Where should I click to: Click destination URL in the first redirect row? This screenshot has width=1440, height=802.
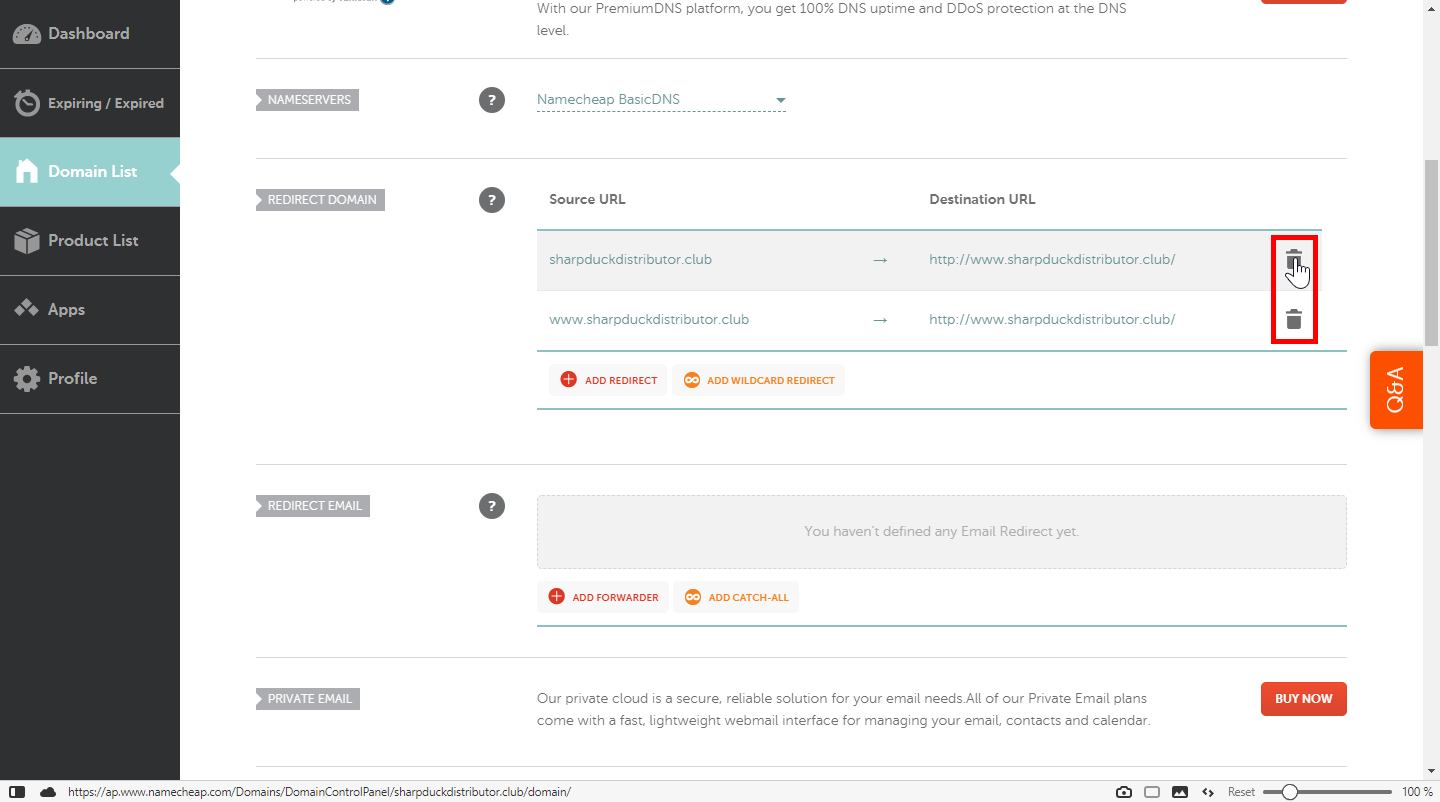(1052, 260)
